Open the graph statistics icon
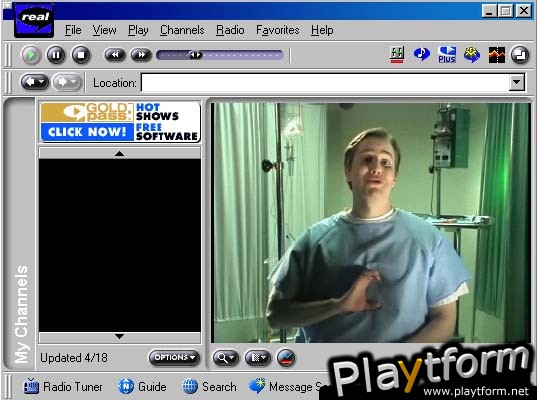This screenshot has width=537, height=400. pos(497,55)
